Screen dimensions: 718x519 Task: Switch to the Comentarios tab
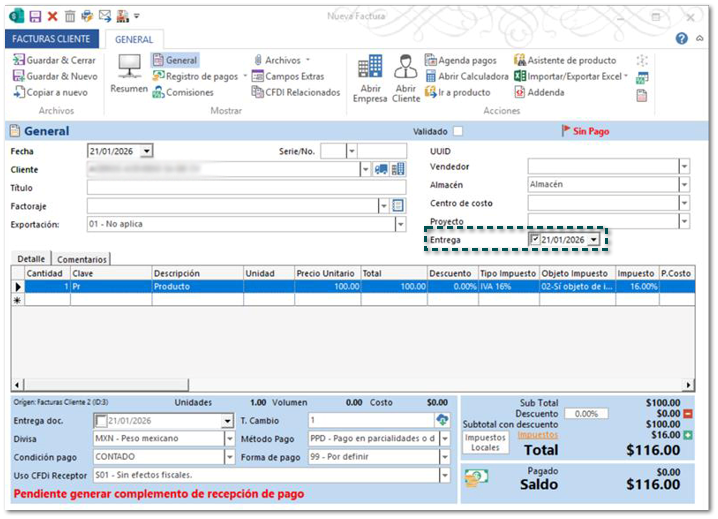coord(81,259)
